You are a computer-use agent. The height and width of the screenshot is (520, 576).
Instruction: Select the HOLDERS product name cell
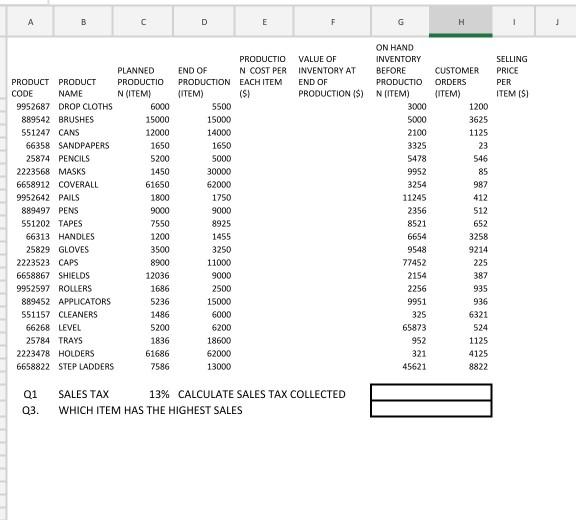pos(76,354)
